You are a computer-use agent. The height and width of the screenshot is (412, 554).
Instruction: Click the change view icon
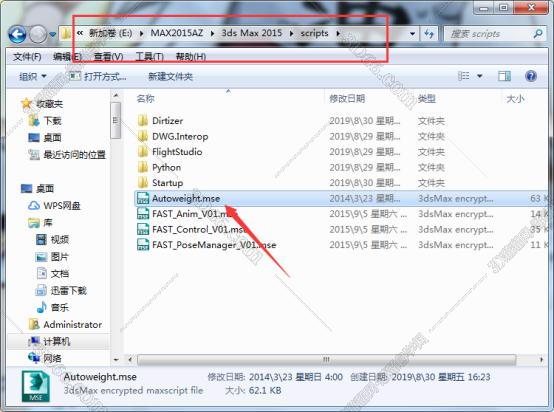pyautogui.click(x=464, y=76)
